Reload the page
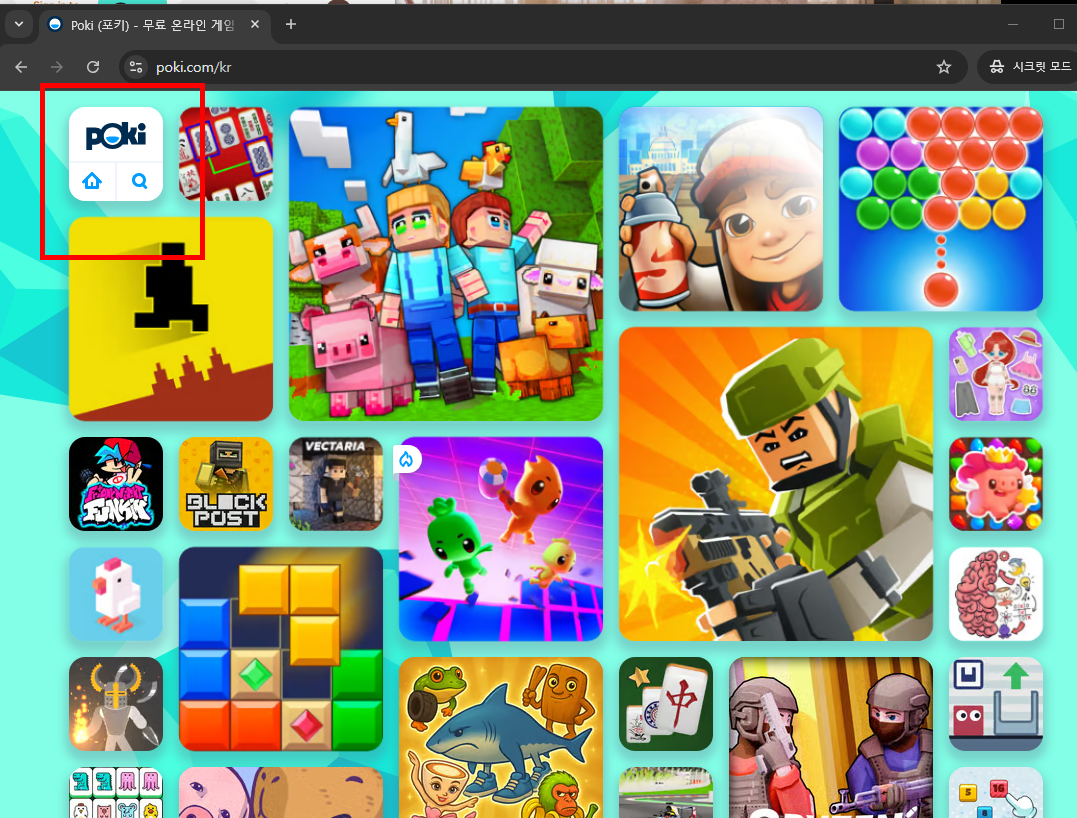Screen dimensions: 1077x818 tap(93, 67)
